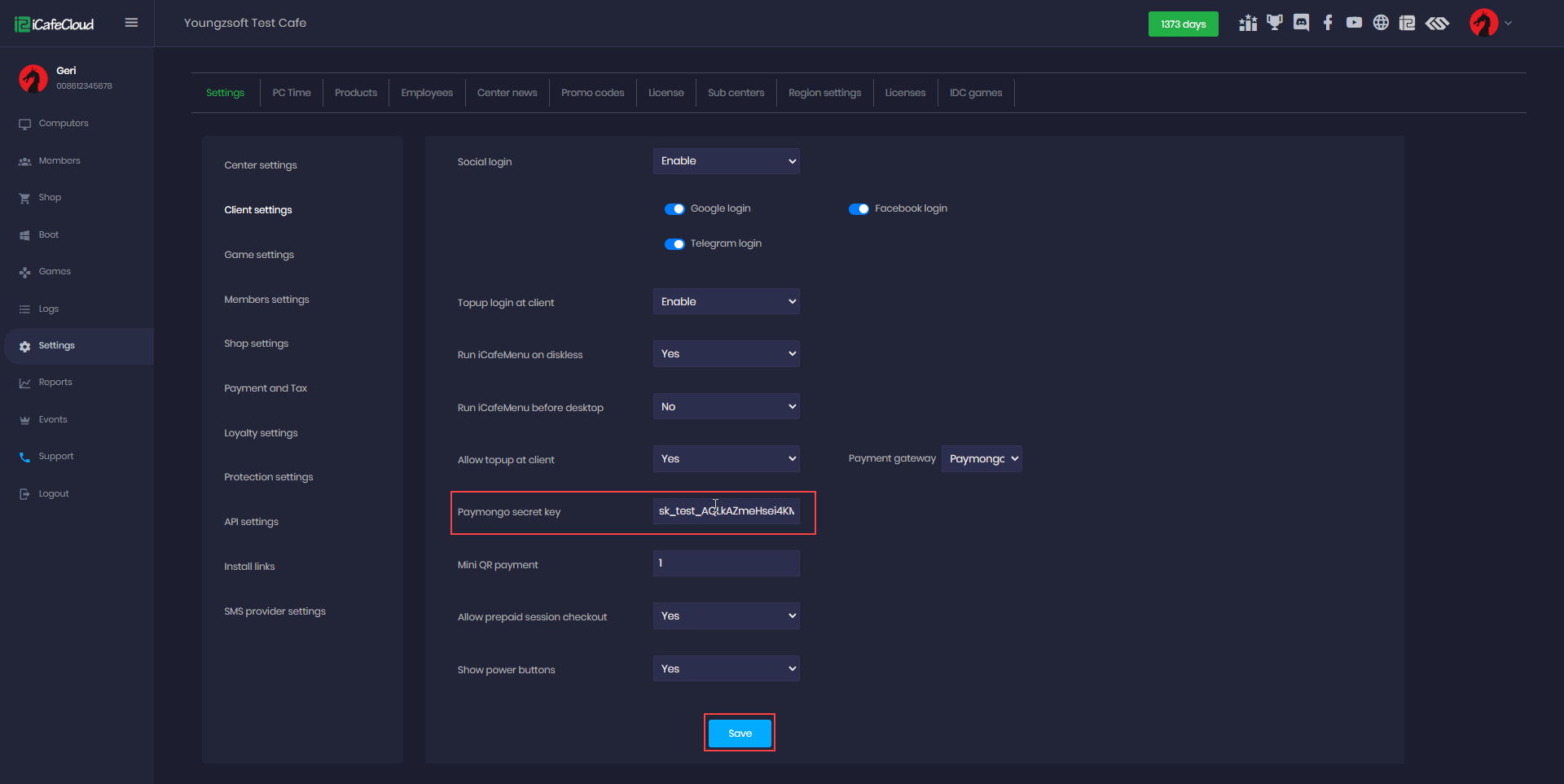Toggle the hamburger menu icon
Screen dimensions: 1564x784
tap(131, 23)
